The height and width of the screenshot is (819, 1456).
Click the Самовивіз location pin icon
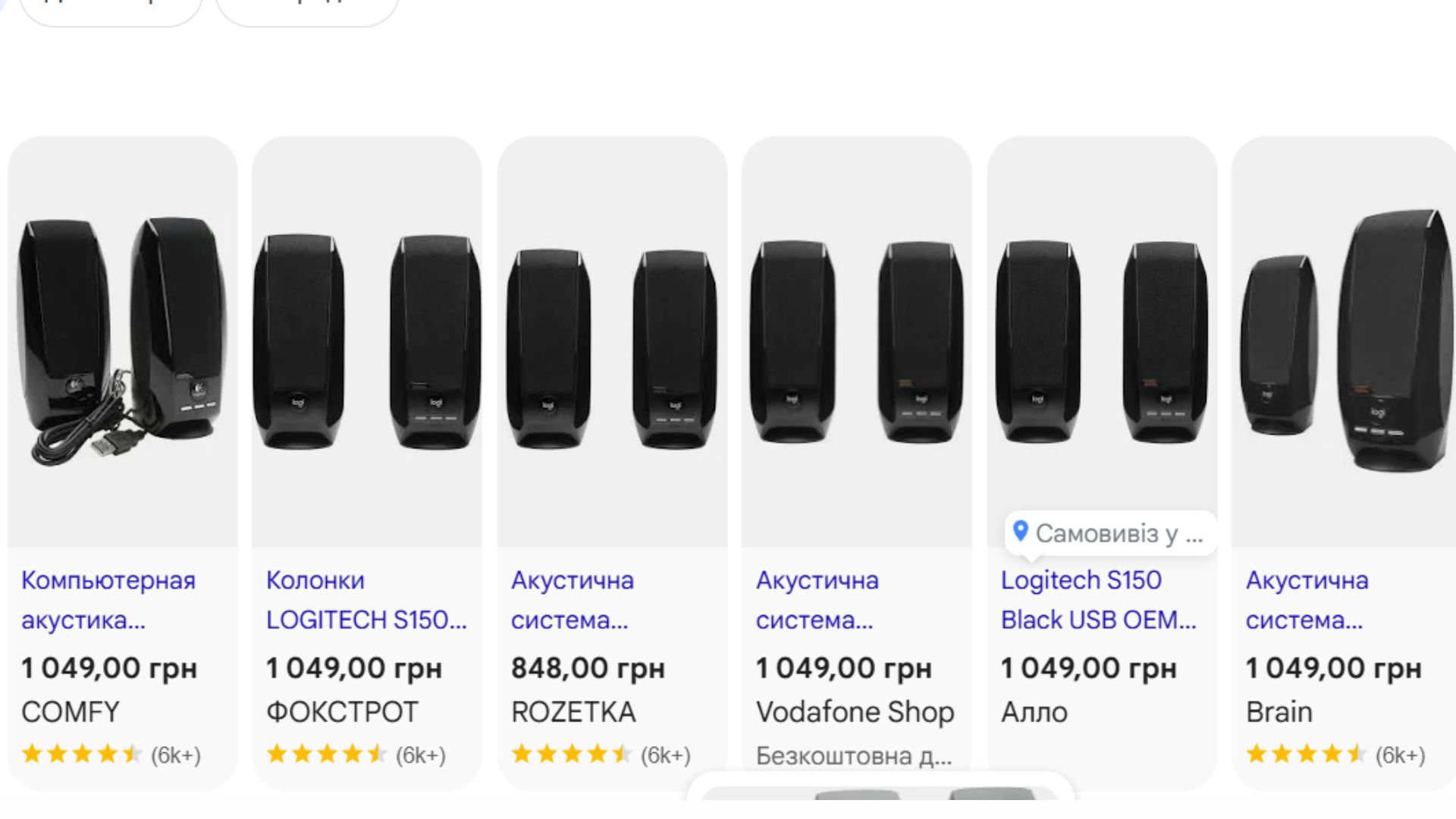[x=1021, y=532]
